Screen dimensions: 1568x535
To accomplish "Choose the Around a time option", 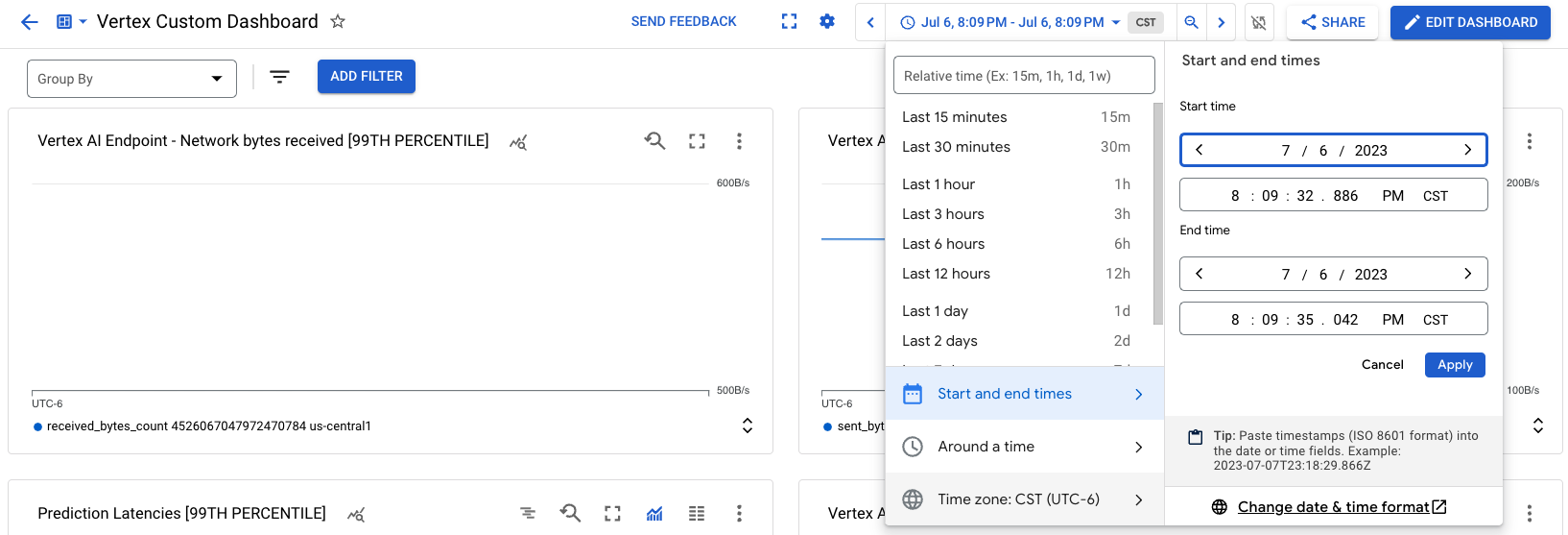I will click(x=1024, y=447).
